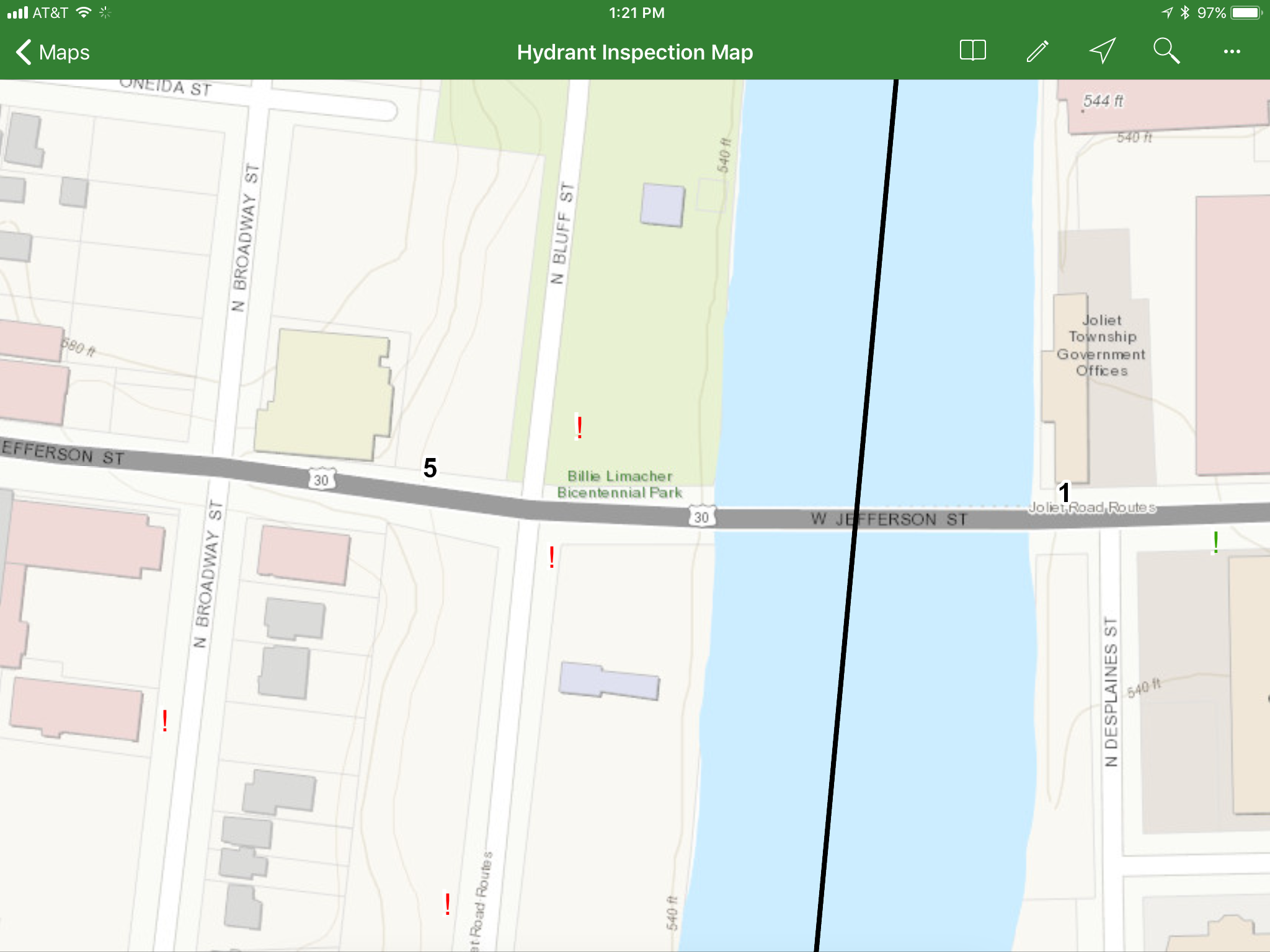Open the three-dot more menu
Image resolution: width=1270 pixels, height=952 pixels.
pyautogui.click(x=1232, y=52)
